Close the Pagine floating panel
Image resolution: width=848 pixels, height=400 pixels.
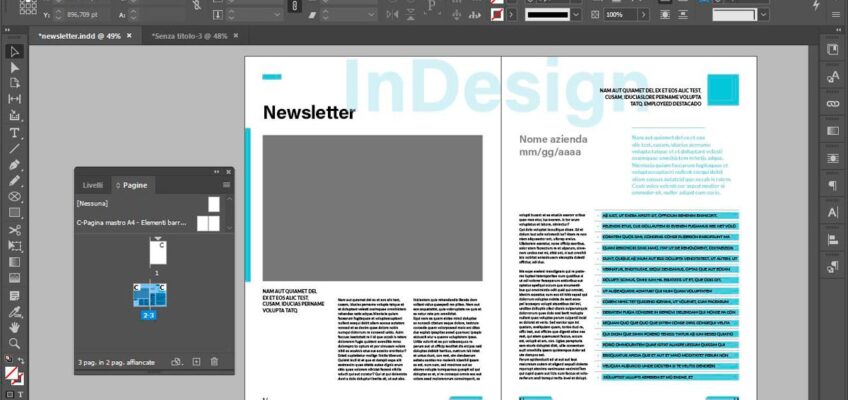pyautogui.click(x=228, y=172)
